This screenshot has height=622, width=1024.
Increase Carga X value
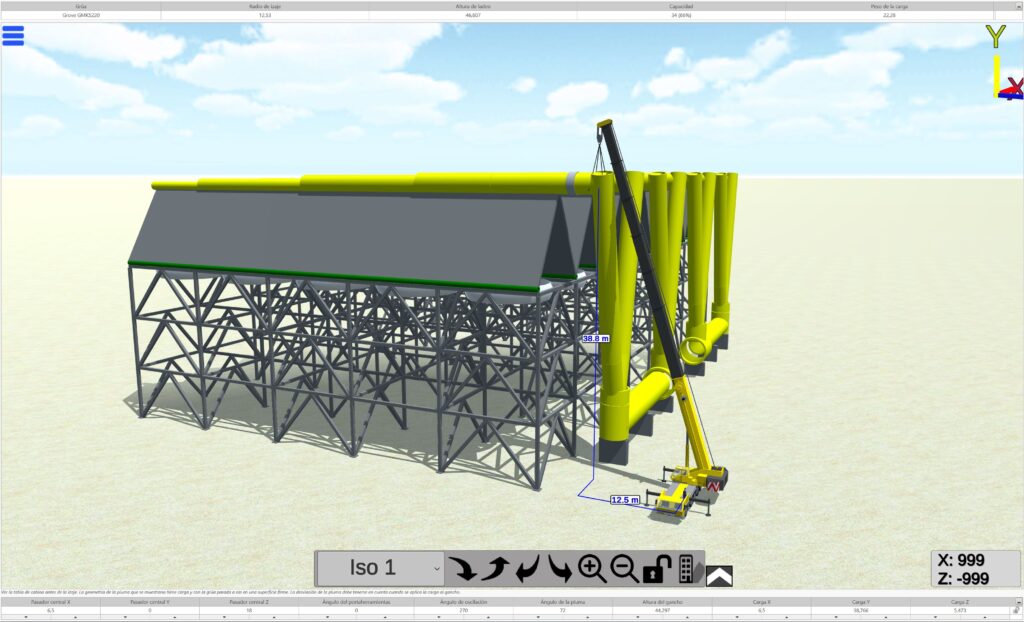point(787,617)
